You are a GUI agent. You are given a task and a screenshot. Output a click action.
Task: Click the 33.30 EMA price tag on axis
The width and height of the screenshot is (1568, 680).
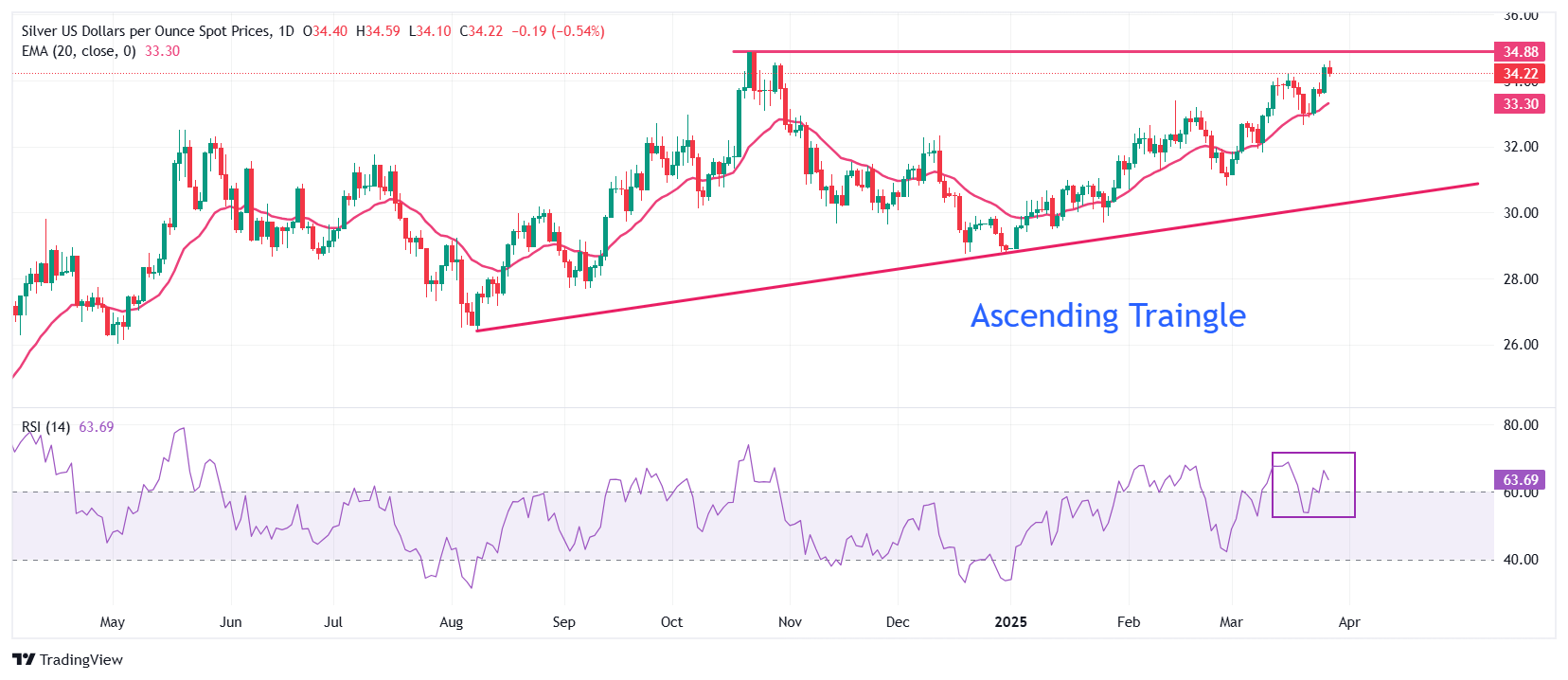tap(1519, 103)
